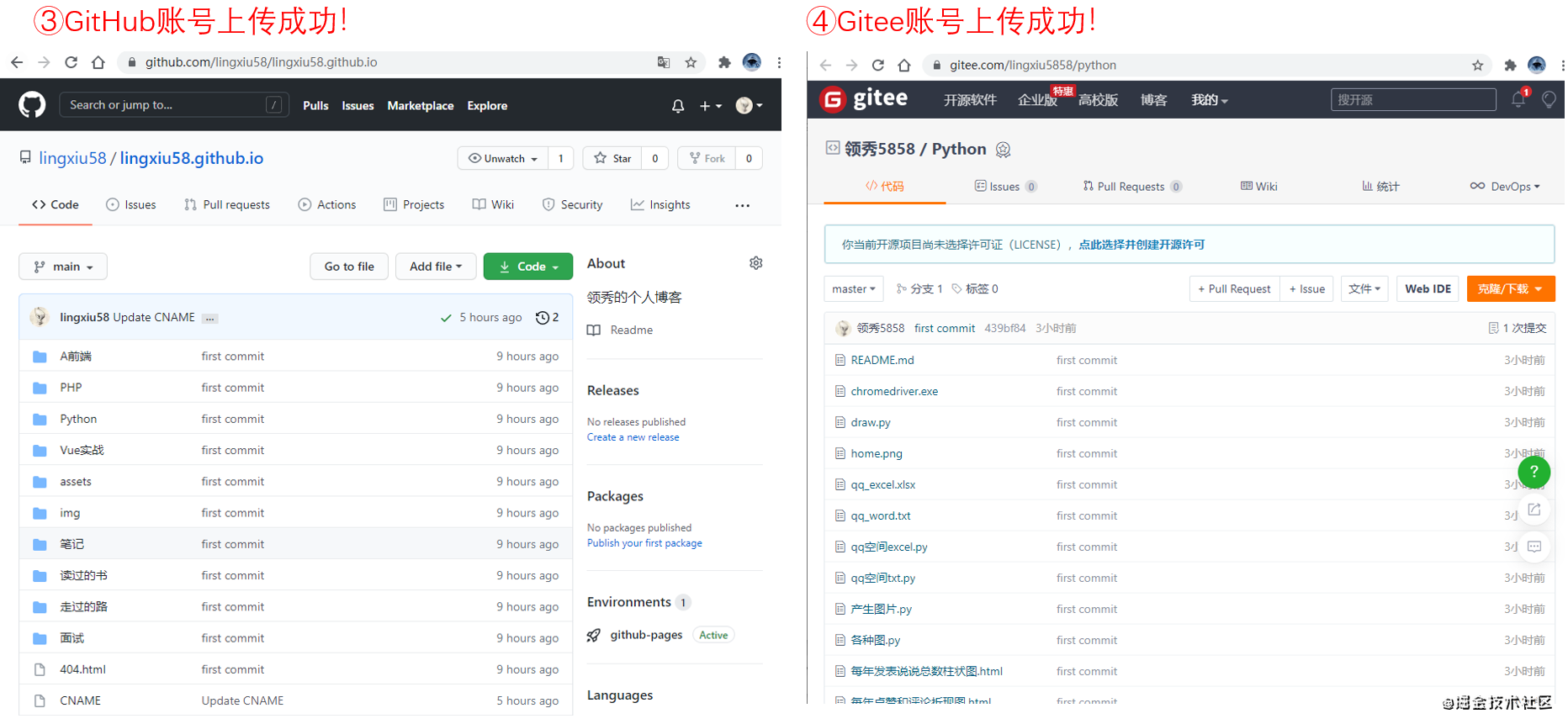Click the Gitee logo
This screenshot has height=724, width=1568.
pos(864,99)
